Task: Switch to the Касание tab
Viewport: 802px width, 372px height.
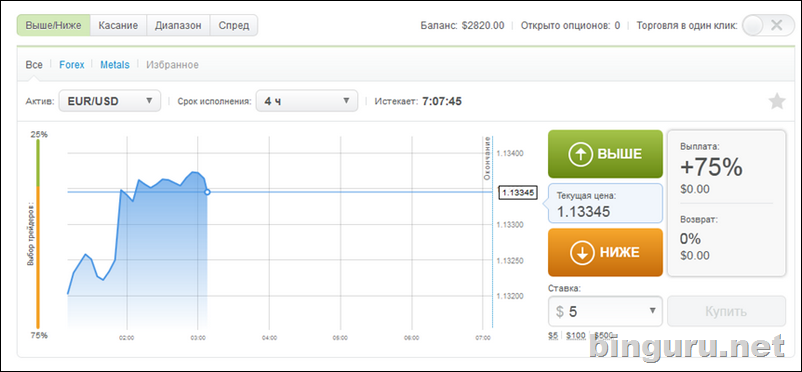Action: click(118, 25)
